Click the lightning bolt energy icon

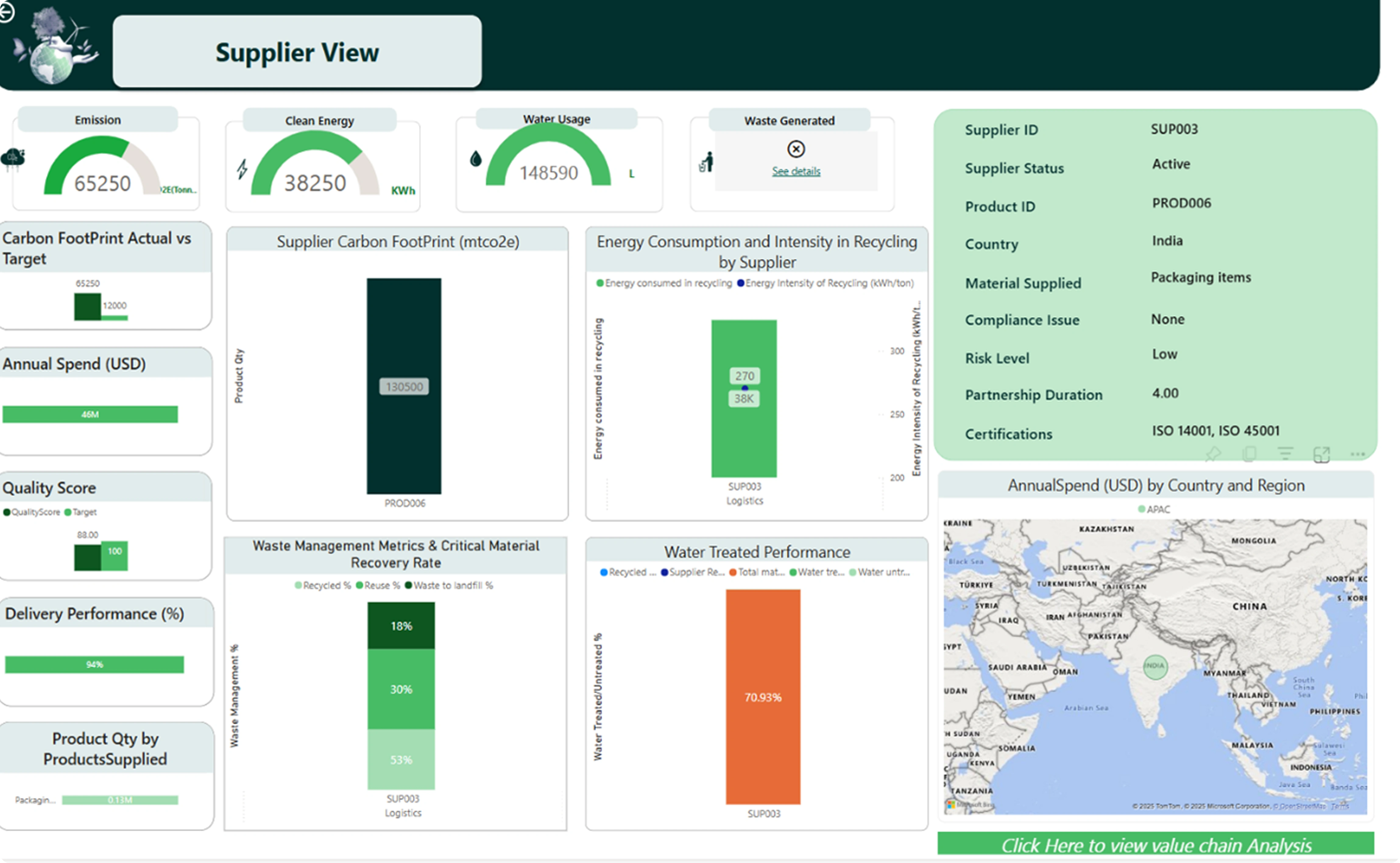[242, 169]
